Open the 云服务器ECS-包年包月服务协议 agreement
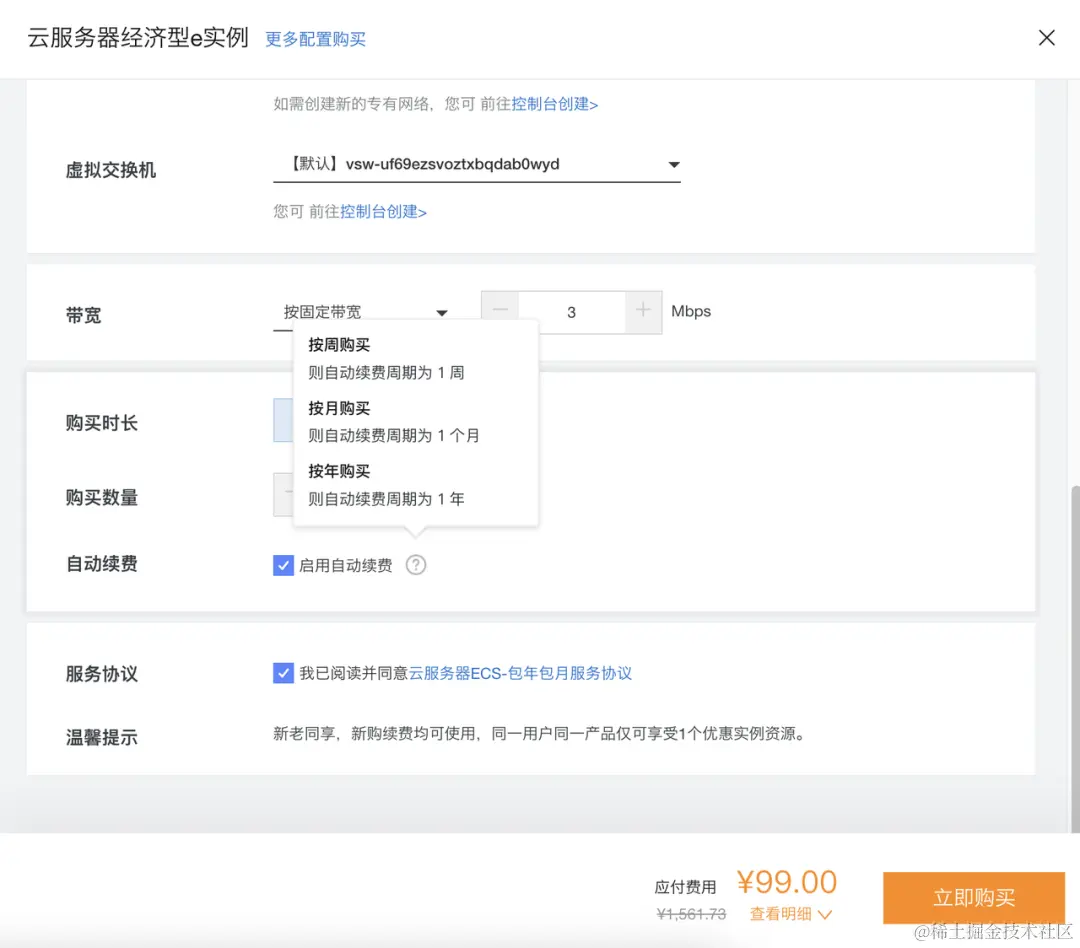Viewport: 1080px width, 948px height. pyautogui.click(x=522, y=673)
